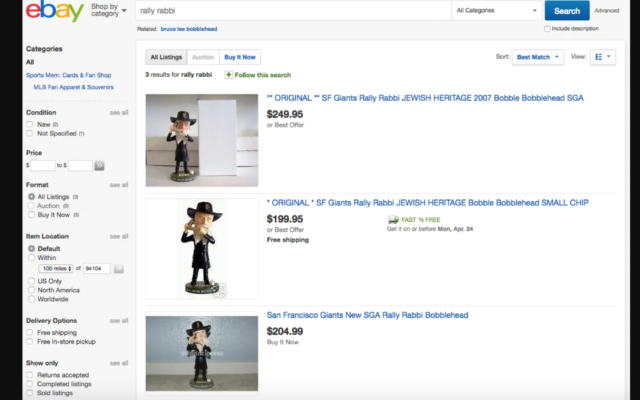
Task: Click the zip code location submit button
Action: click(118, 268)
